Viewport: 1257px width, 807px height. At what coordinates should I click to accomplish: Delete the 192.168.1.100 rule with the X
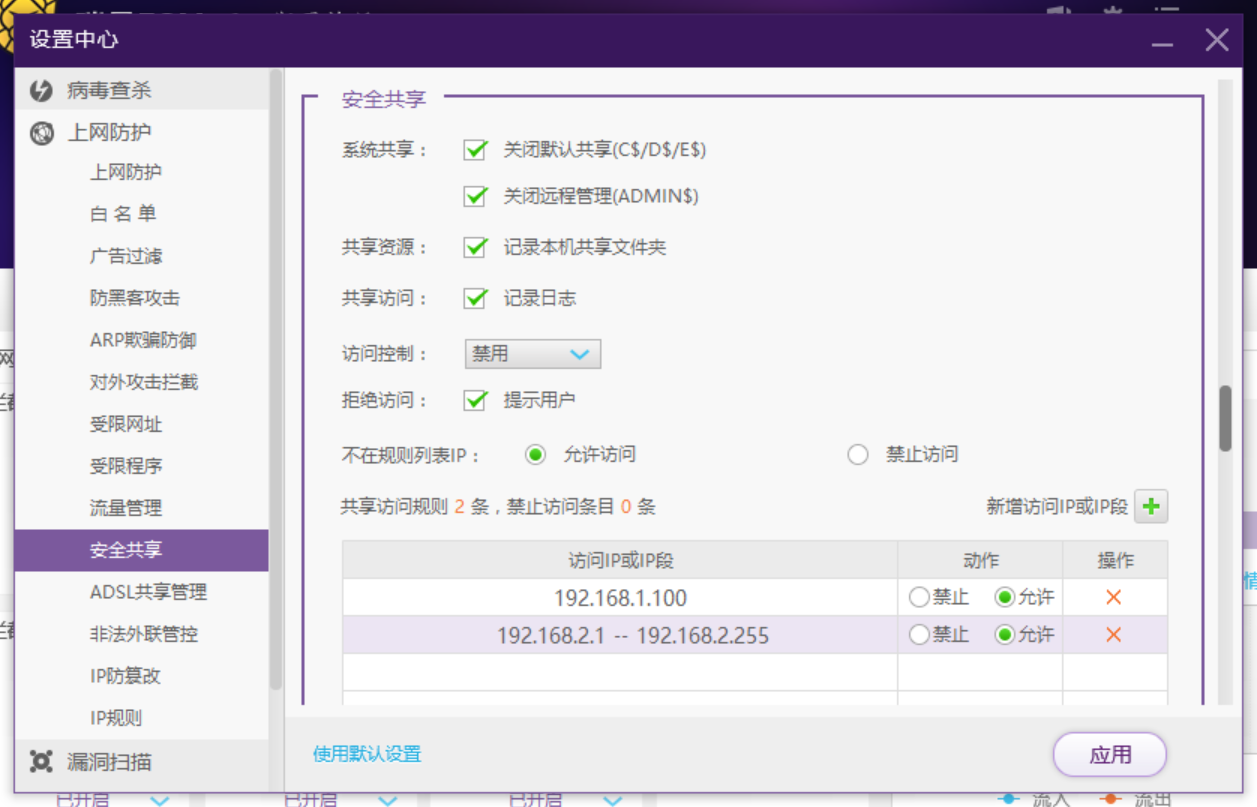[1113, 597]
